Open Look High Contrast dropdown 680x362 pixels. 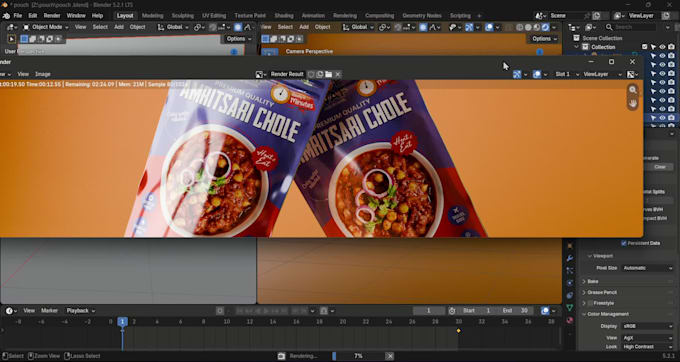coord(647,347)
